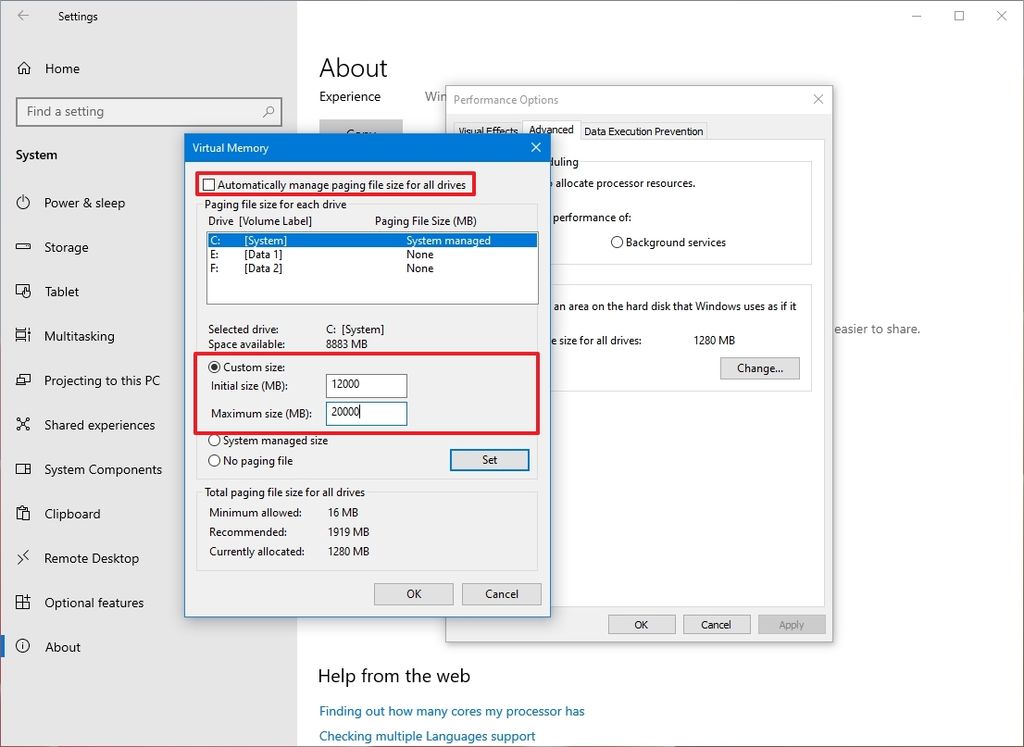The image size is (1024, 747).
Task: Check Automatically manage paging file size for all drives
Action: pos(208,184)
